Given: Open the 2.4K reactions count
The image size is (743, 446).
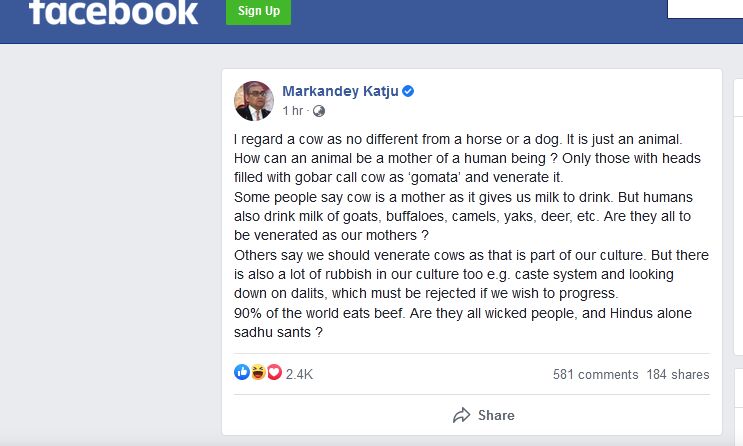Looking at the screenshot, I should 299,374.
